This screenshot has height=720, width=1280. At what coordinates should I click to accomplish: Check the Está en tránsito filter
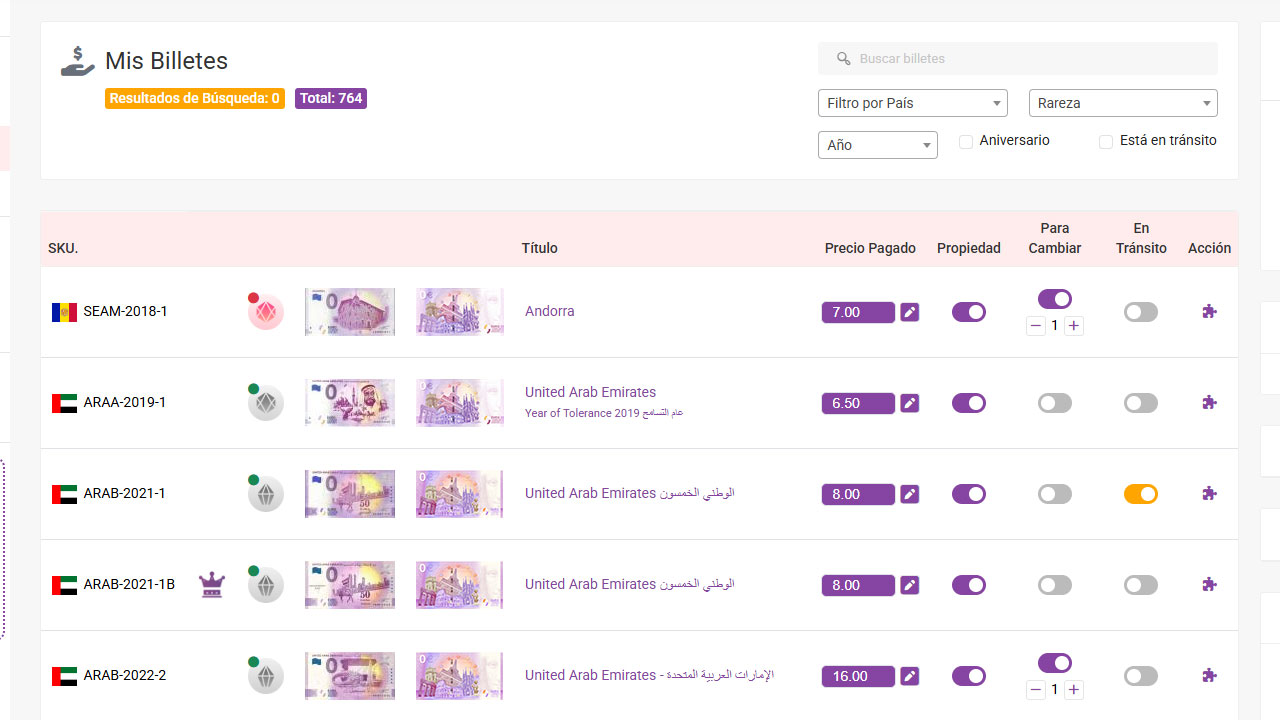click(1106, 142)
